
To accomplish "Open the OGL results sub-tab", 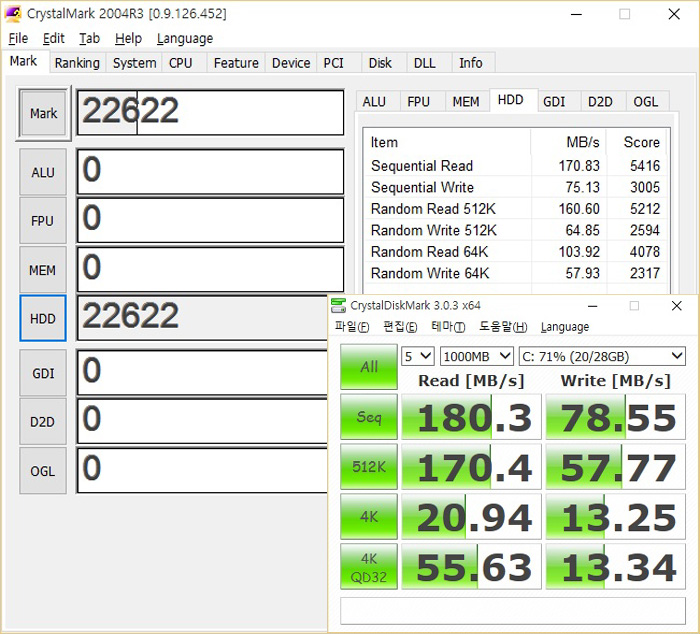I will (646, 102).
